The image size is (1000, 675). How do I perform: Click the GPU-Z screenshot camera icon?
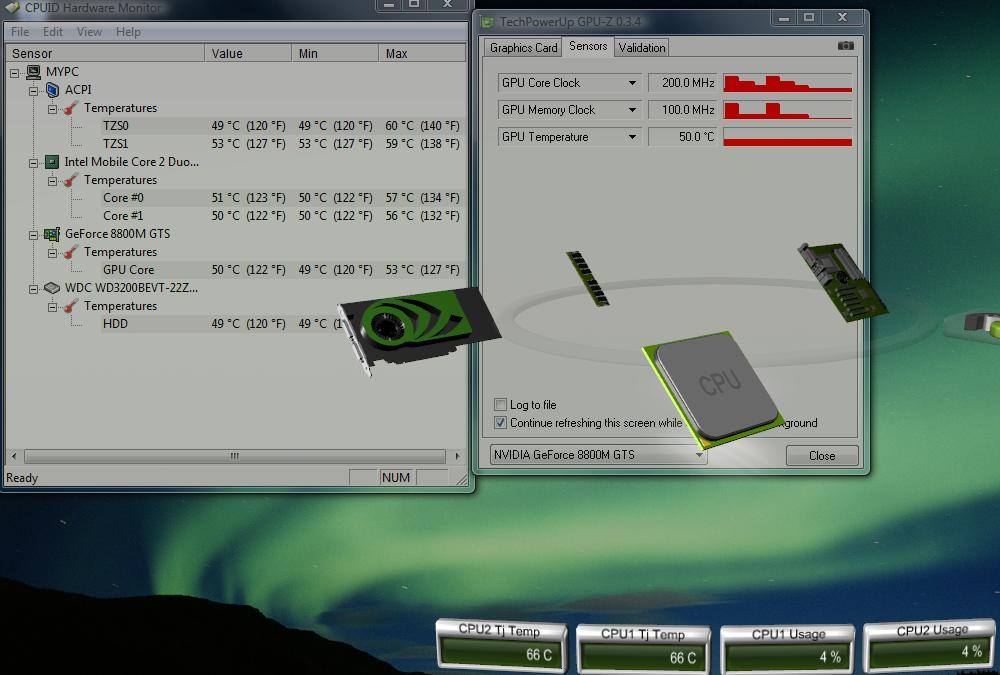(846, 46)
